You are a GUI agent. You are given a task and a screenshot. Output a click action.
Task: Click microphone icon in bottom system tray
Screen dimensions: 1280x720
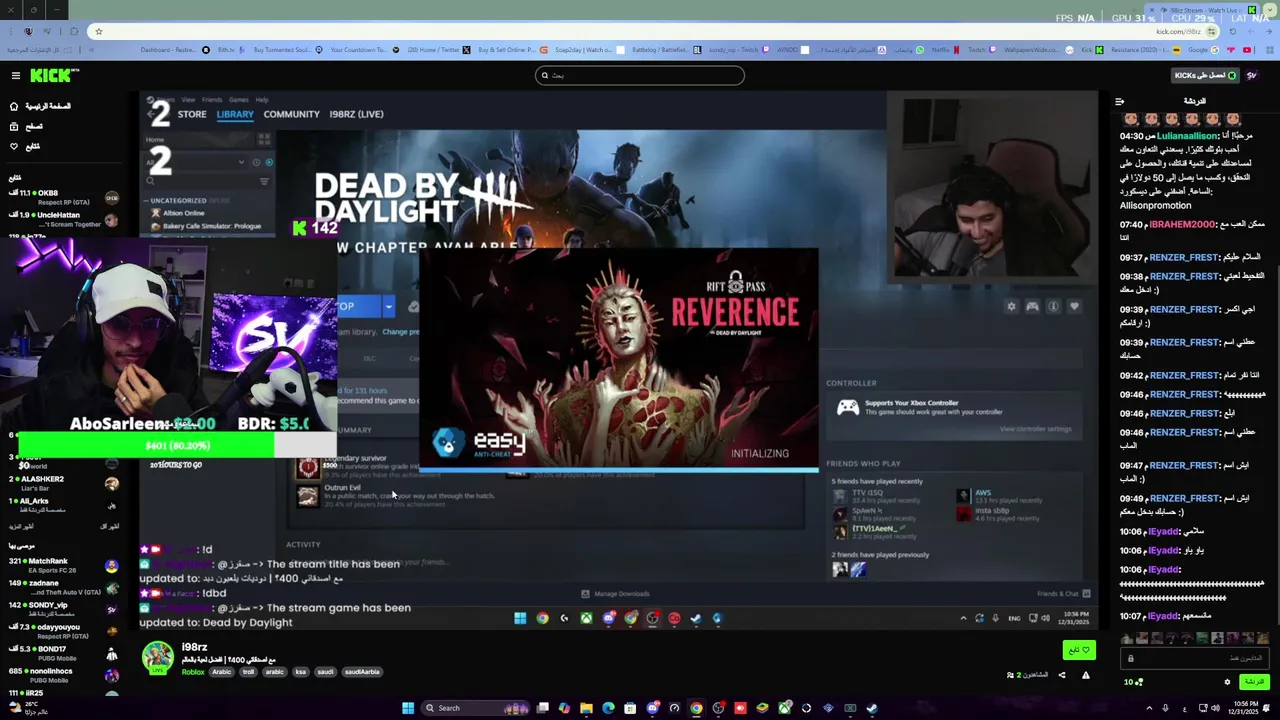point(1164,708)
